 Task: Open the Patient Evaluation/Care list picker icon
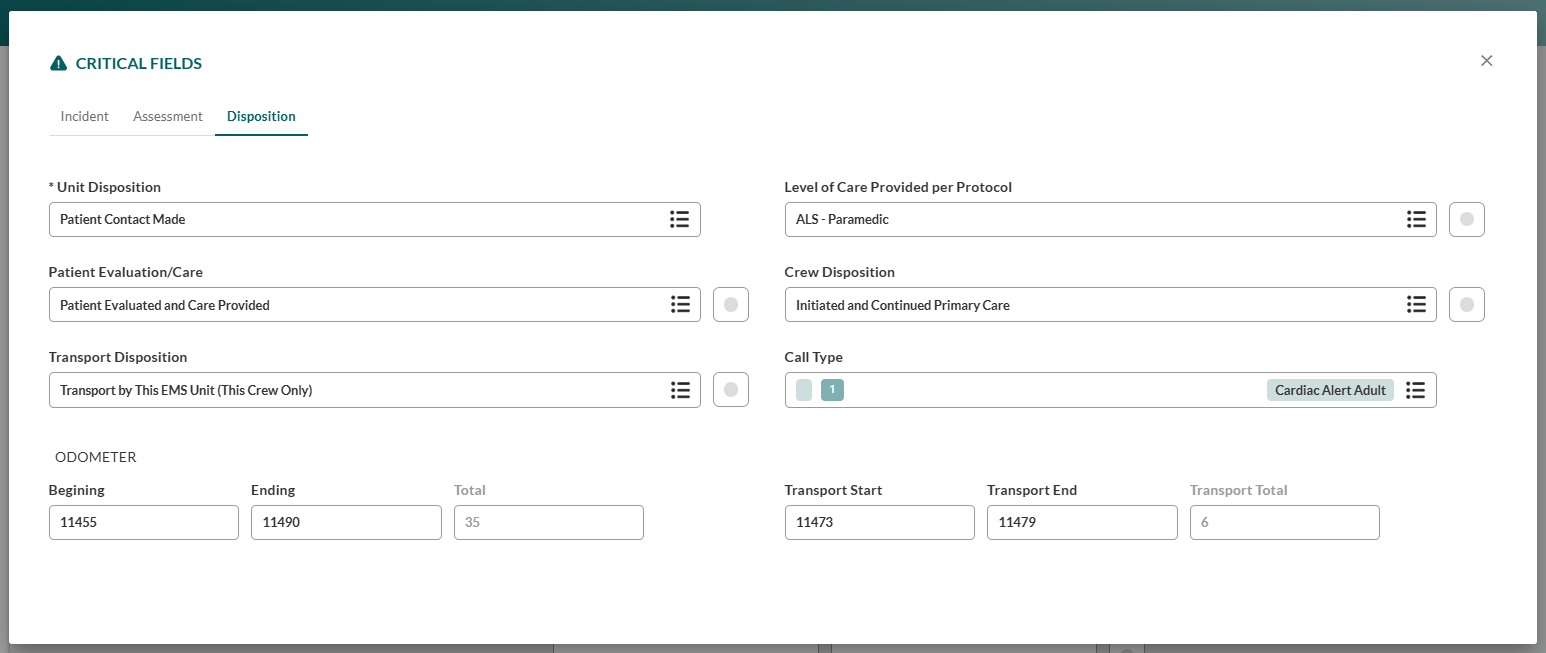pos(680,304)
